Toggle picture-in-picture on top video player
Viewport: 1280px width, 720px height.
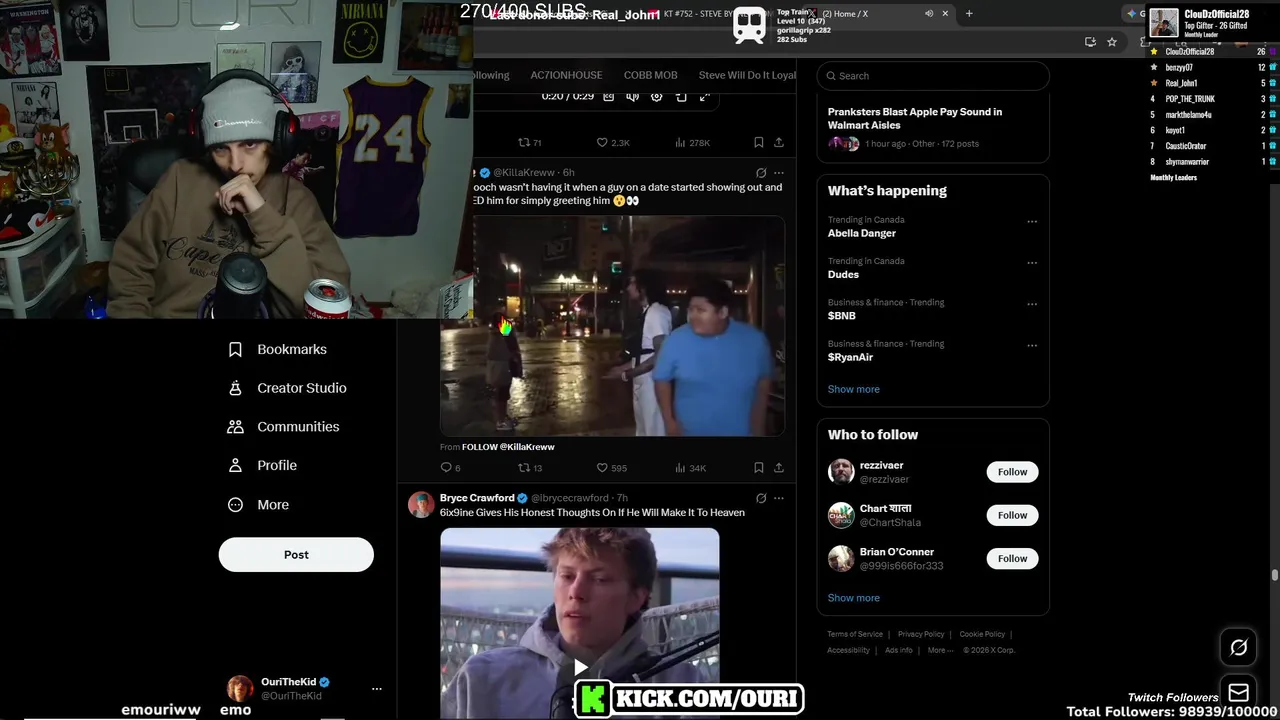pos(681,96)
